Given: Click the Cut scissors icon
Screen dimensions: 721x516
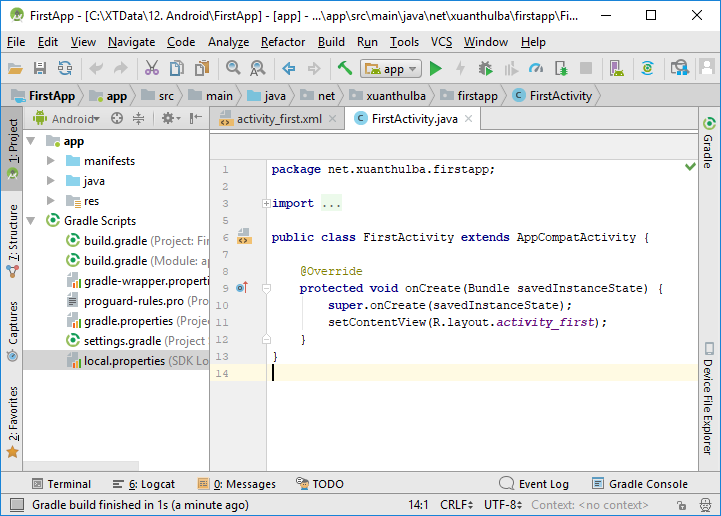Looking at the screenshot, I should 152,69.
